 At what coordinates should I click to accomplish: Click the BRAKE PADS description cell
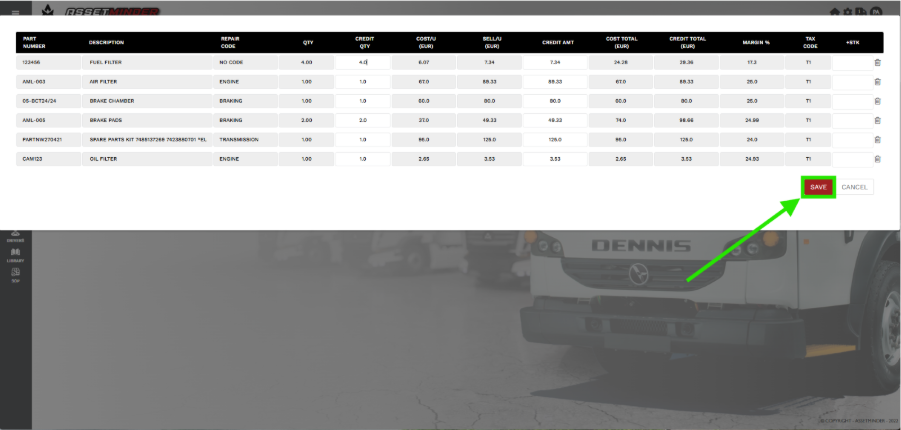click(148, 120)
